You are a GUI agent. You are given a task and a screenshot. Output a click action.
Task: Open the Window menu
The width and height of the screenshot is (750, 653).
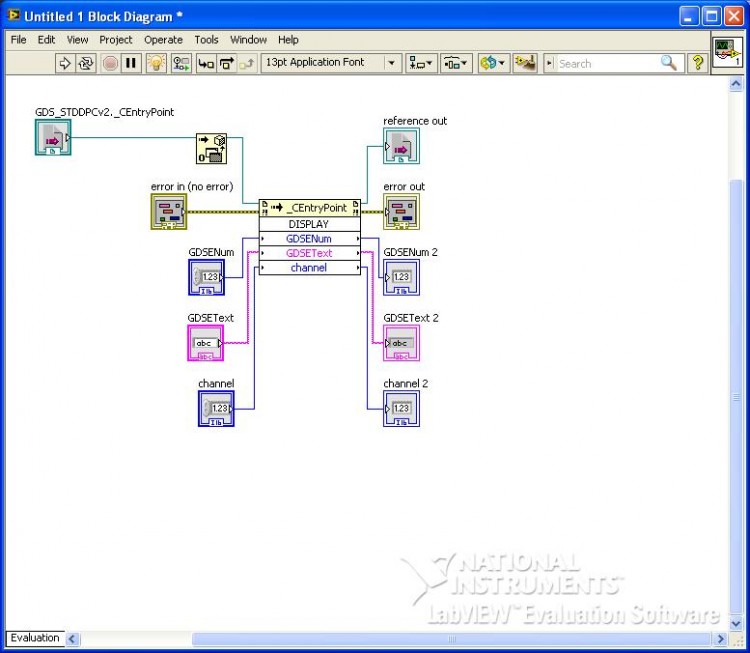pos(248,40)
